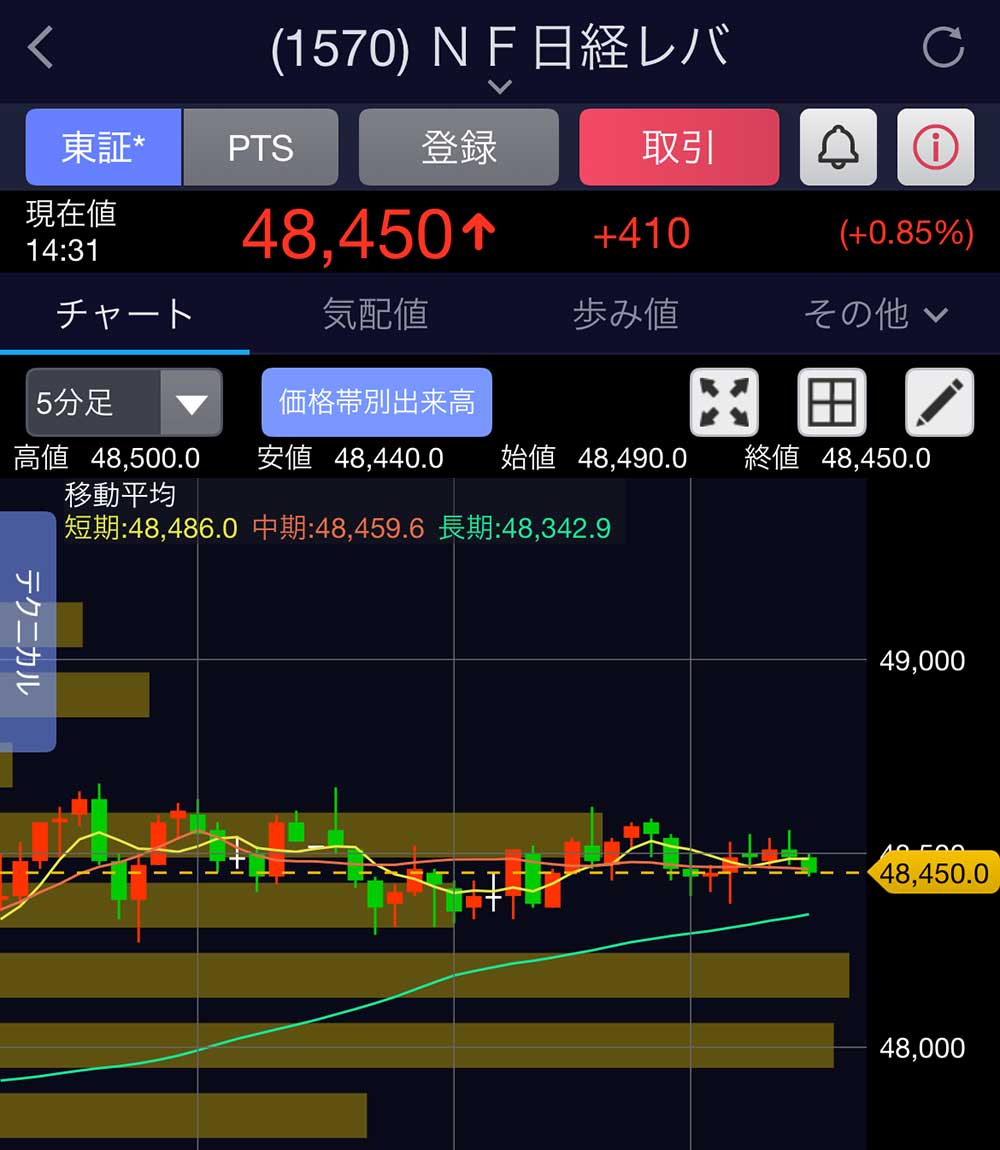Viewport: 1000px width, 1150px height.
Task: Open the テクニカル side panel
Action: click(28, 631)
